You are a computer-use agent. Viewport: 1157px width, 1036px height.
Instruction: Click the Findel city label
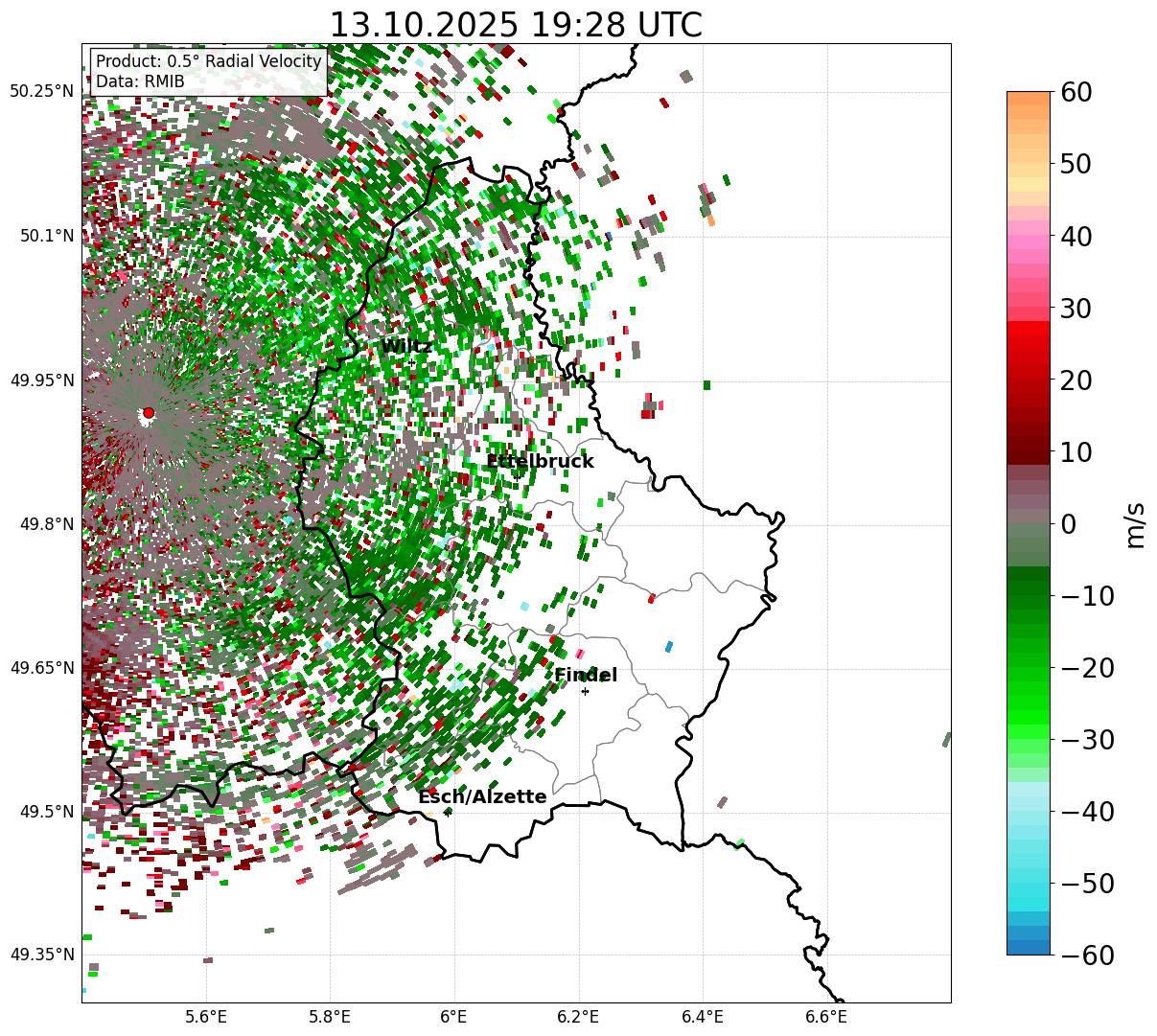586,676
